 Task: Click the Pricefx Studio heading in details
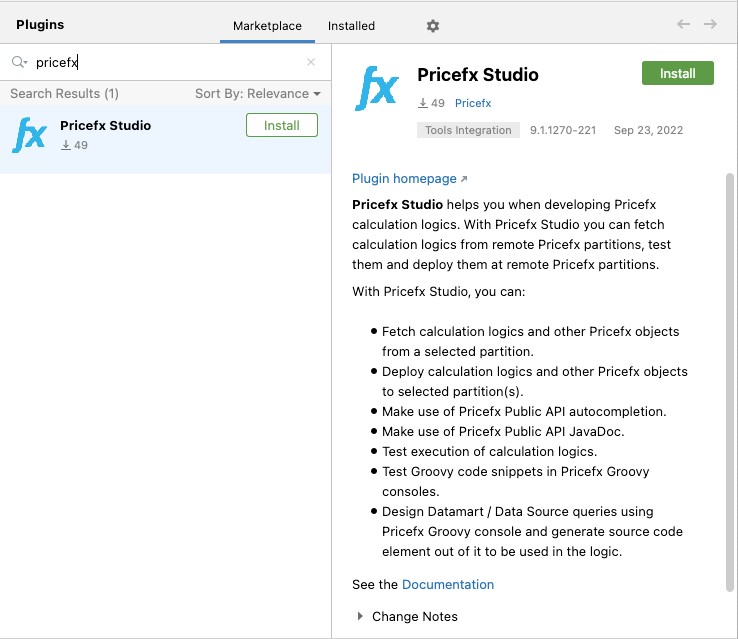478,75
